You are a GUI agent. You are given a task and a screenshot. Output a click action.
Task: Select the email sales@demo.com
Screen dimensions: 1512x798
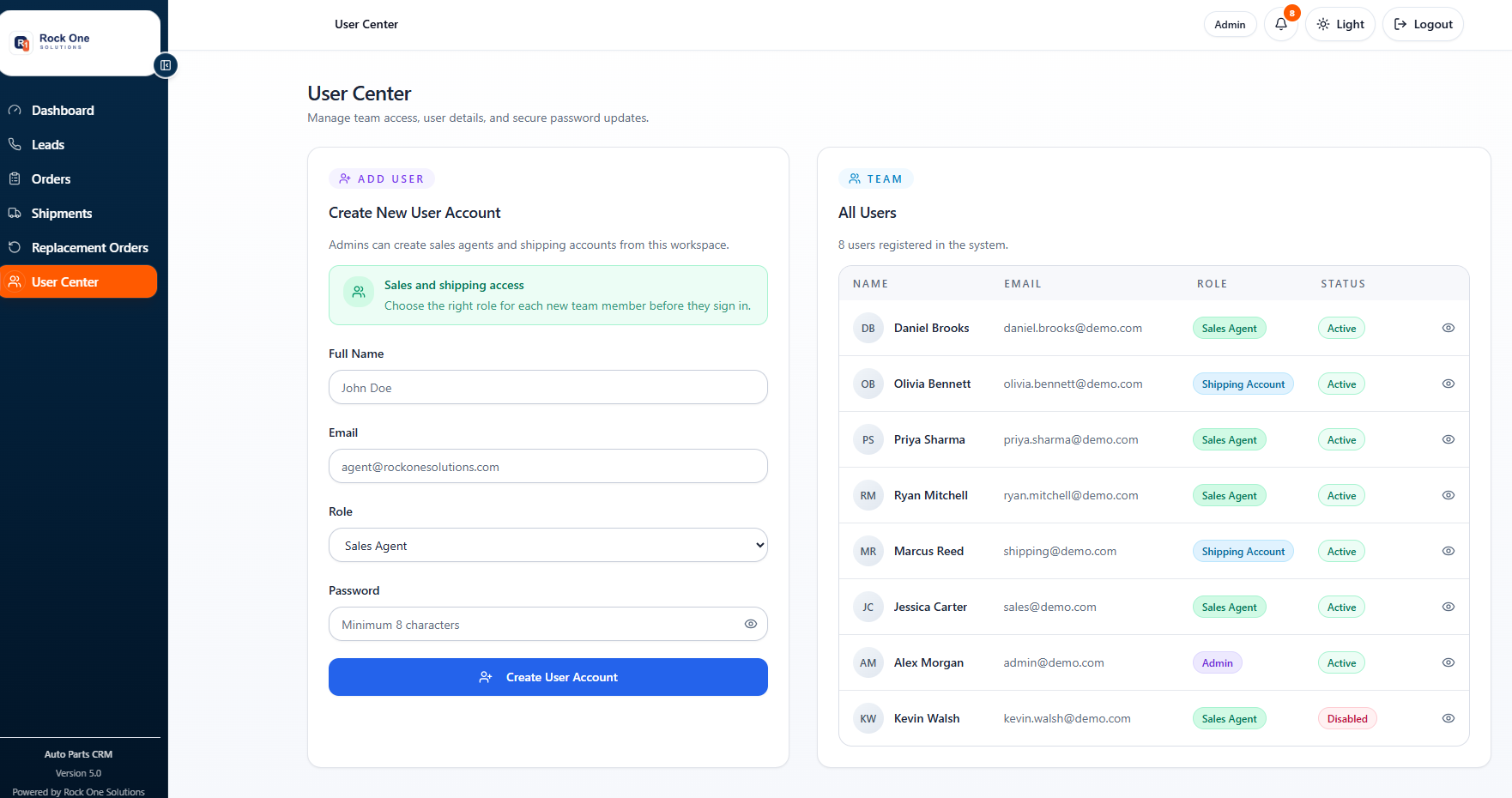point(1049,607)
